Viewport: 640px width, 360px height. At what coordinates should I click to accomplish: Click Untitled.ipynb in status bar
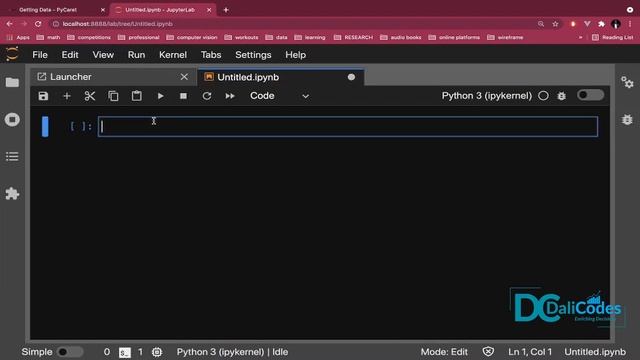click(x=595, y=352)
